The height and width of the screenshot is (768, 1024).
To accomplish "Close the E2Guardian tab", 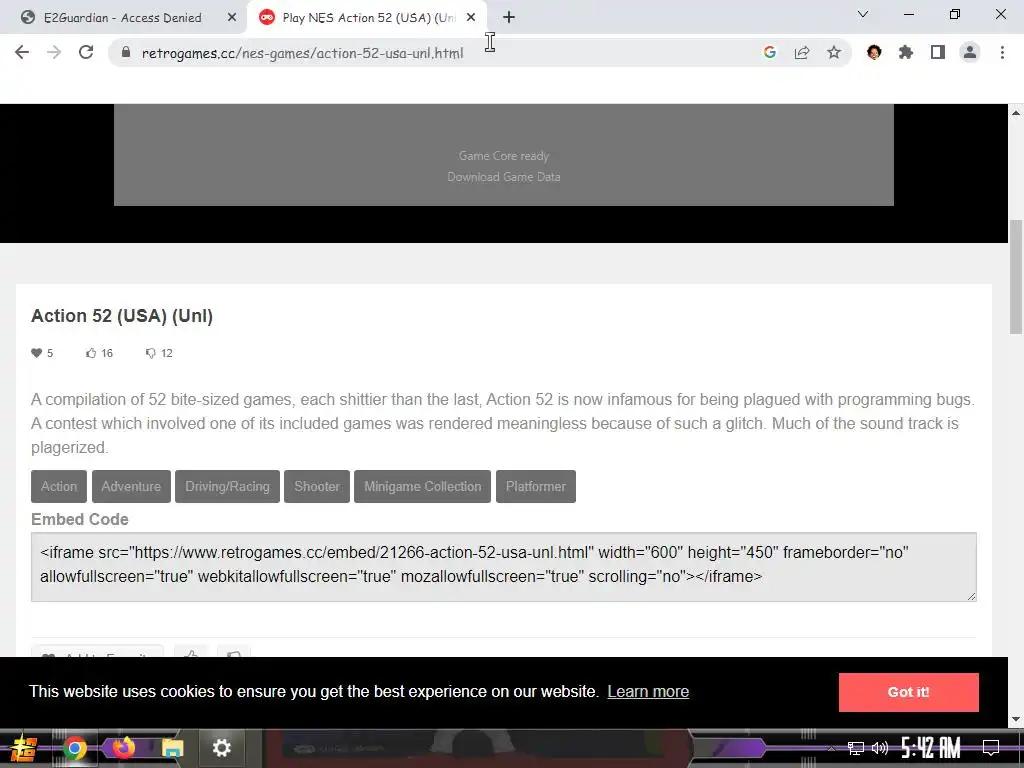I will tap(232, 18).
